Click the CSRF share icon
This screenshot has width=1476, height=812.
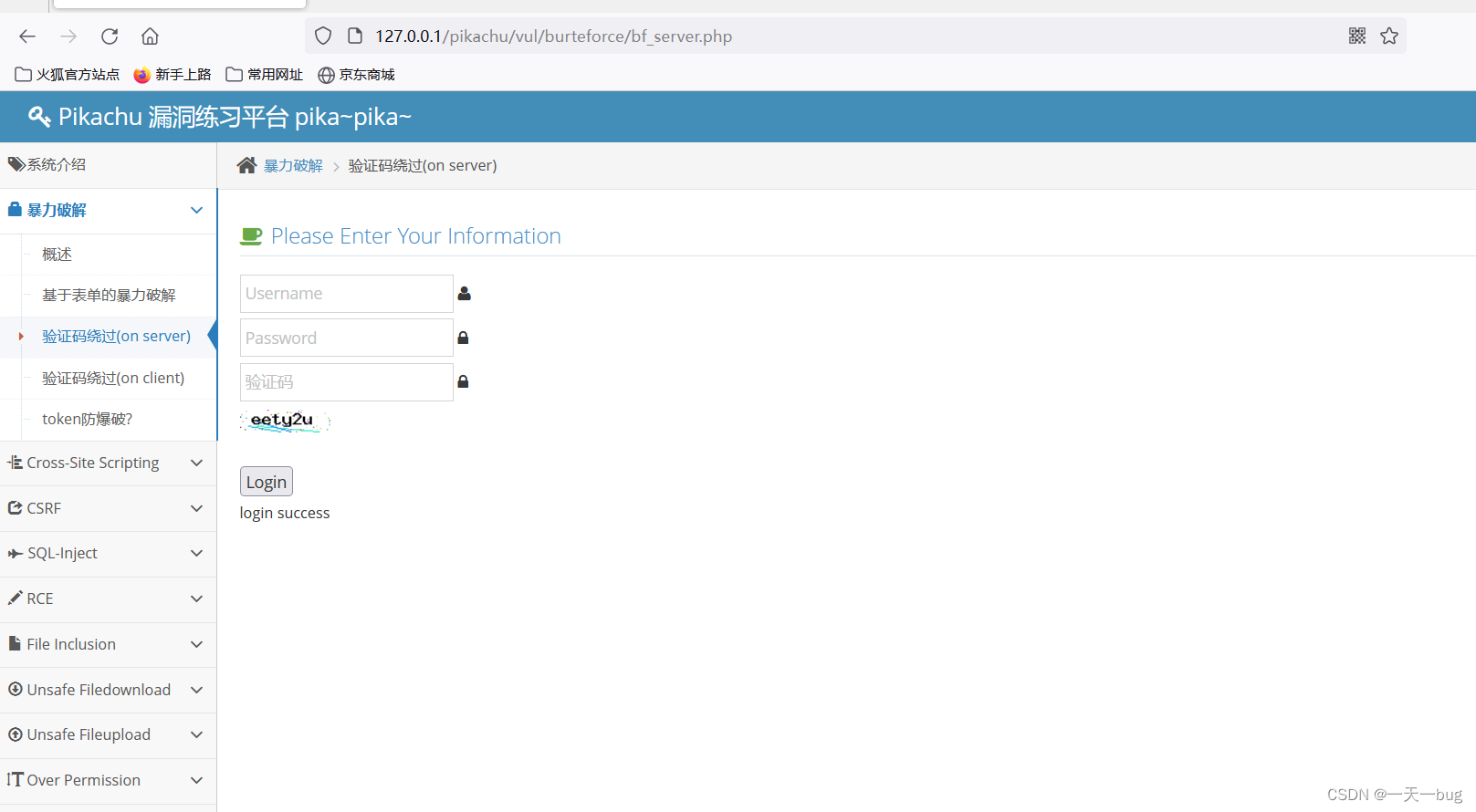pos(15,507)
